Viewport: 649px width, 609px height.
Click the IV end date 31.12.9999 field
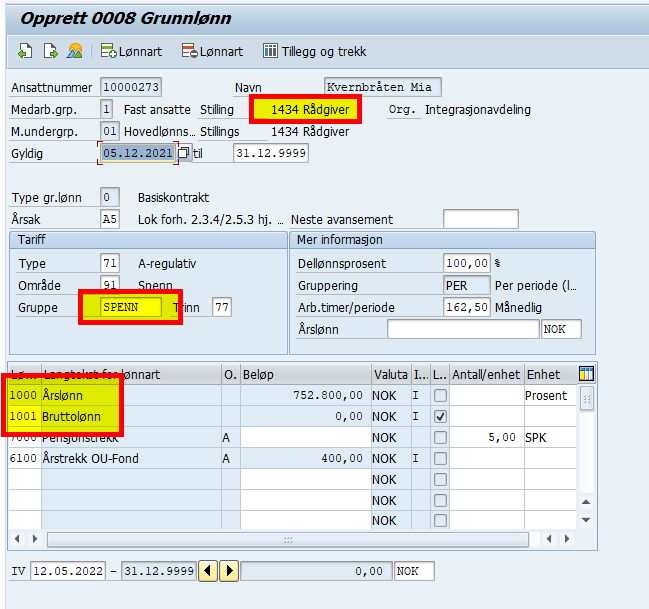[159, 571]
